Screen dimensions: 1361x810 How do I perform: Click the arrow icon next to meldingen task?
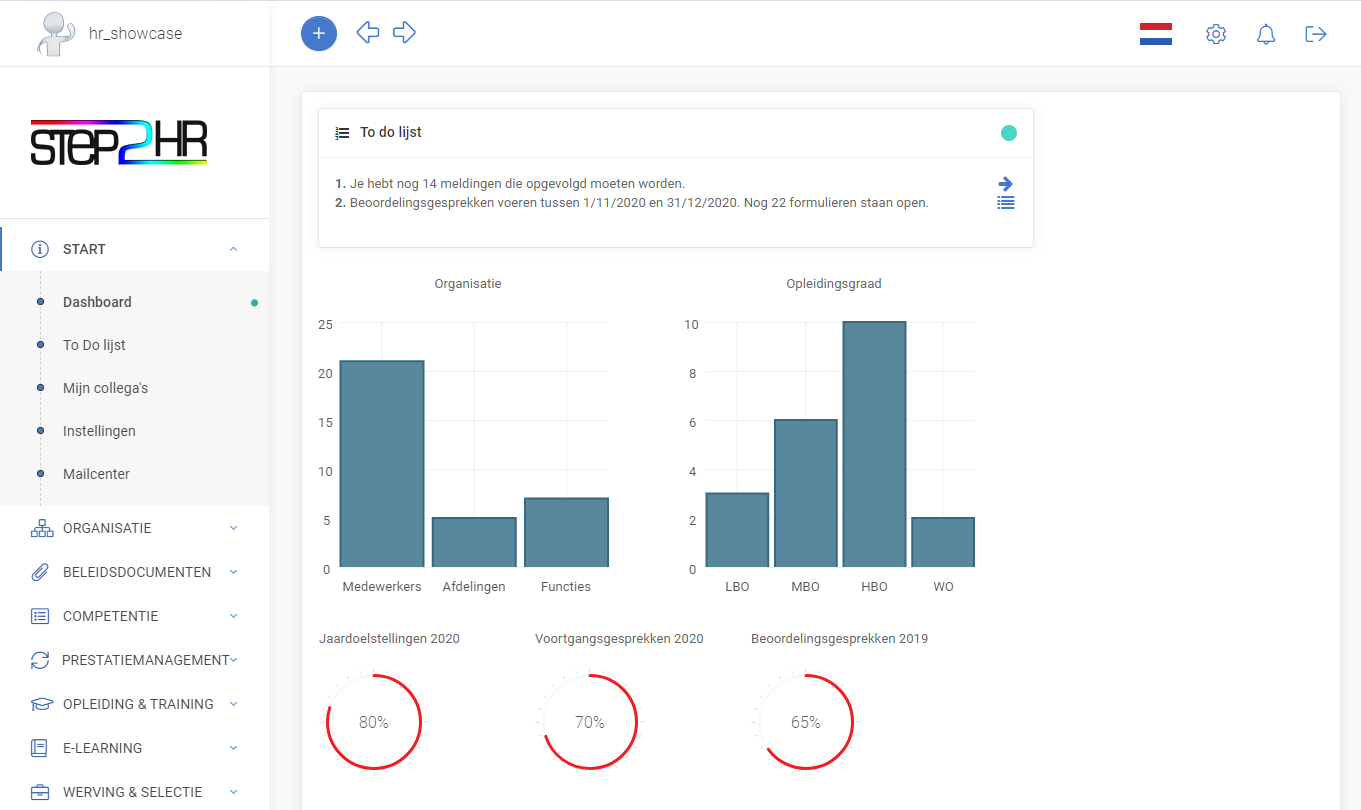[x=1005, y=183]
